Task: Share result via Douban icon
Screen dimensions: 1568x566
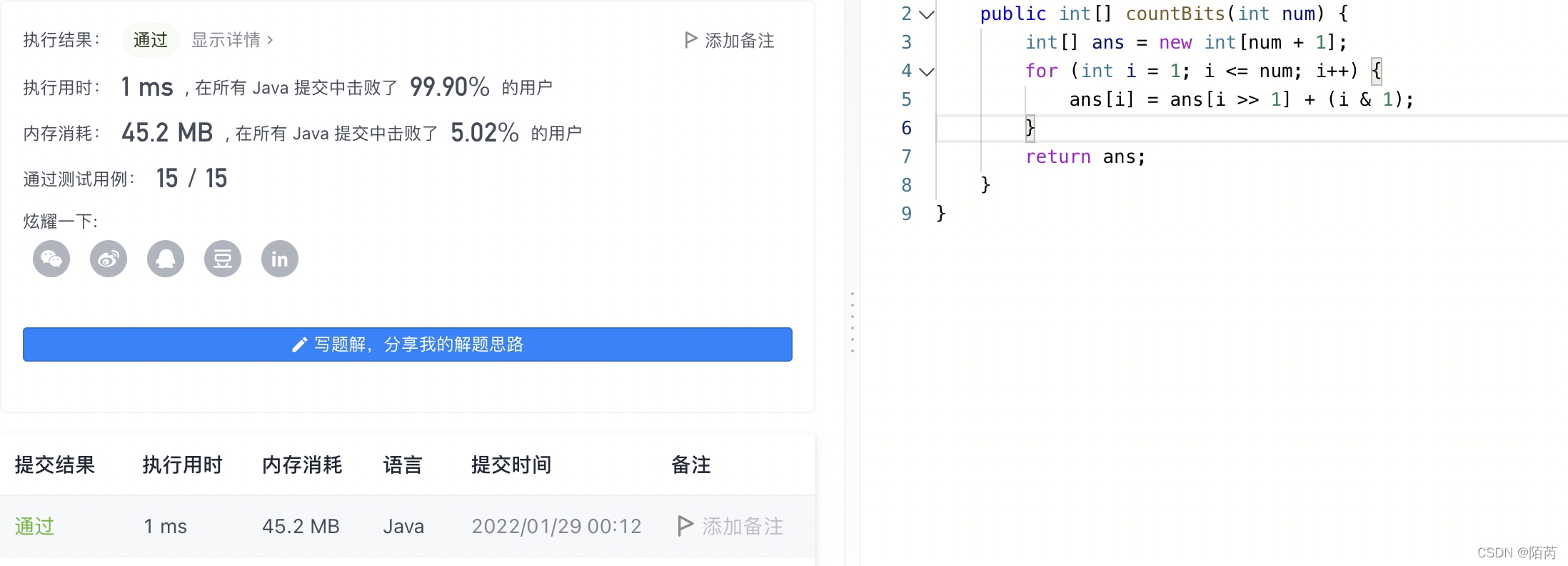Action: (223, 259)
